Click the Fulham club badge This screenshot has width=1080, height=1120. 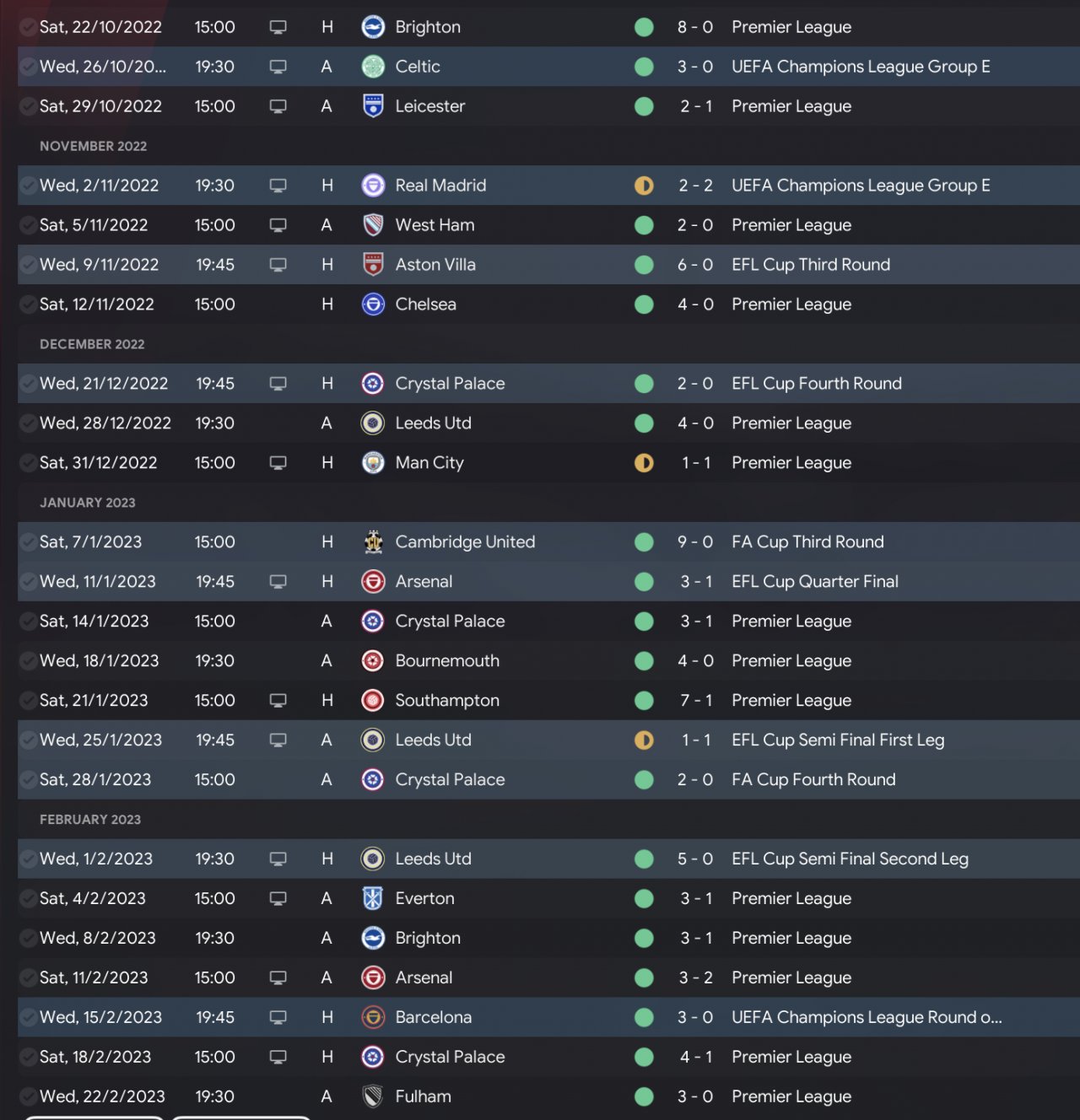point(373,1097)
